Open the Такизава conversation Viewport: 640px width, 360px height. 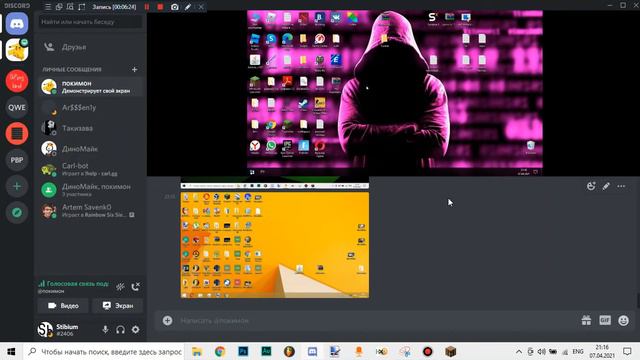tap(91, 128)
